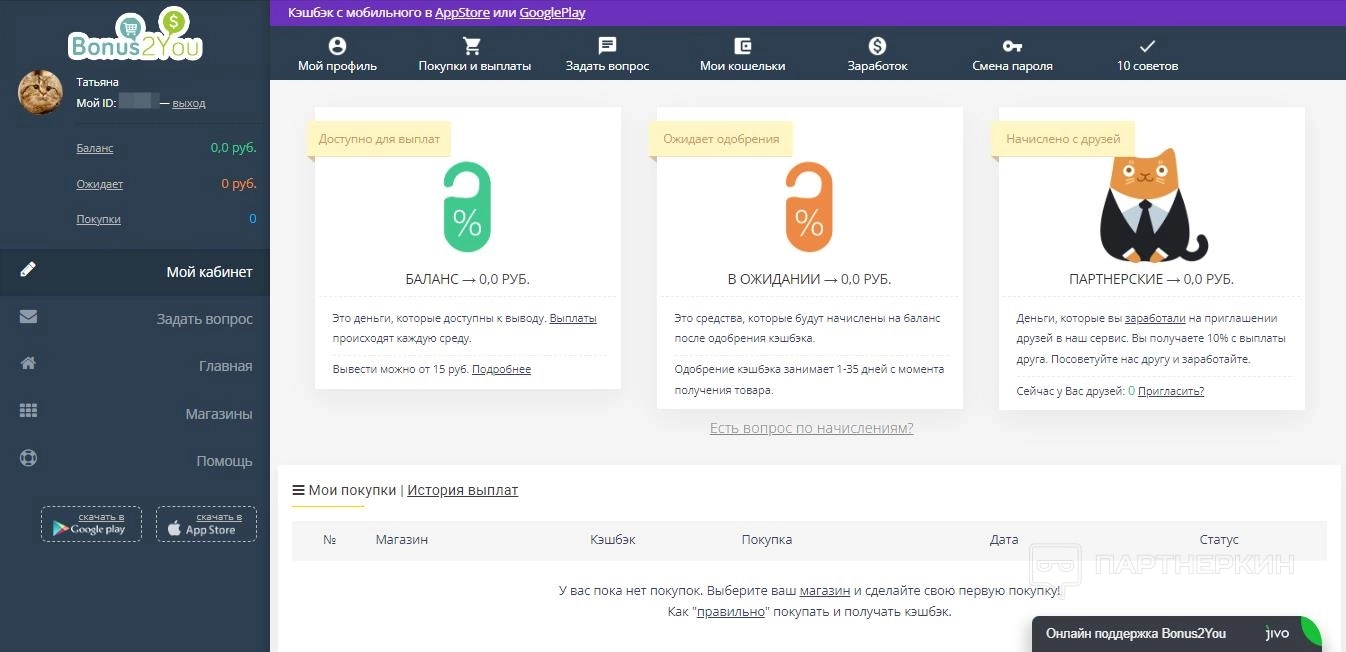
Task: Open 'Магазины' in the sidebar
Action: pyautogui.click(x=219, y=414)
